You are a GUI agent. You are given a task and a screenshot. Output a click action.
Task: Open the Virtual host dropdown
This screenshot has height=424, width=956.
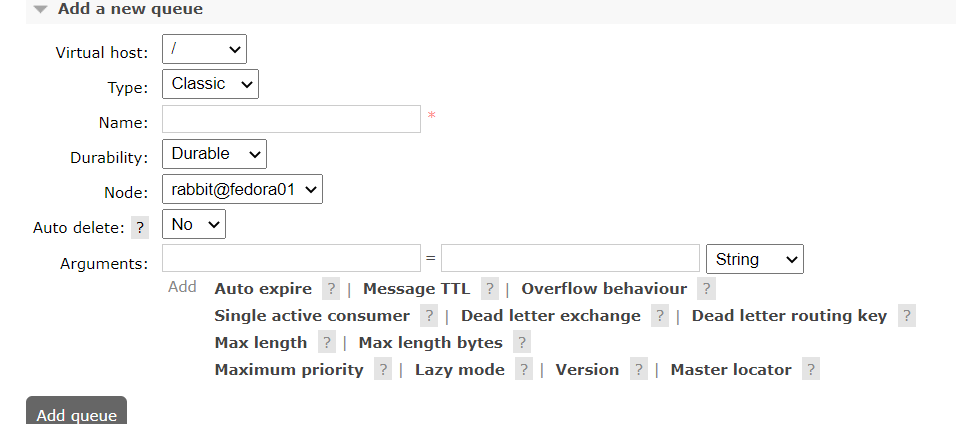pos(204,49)
